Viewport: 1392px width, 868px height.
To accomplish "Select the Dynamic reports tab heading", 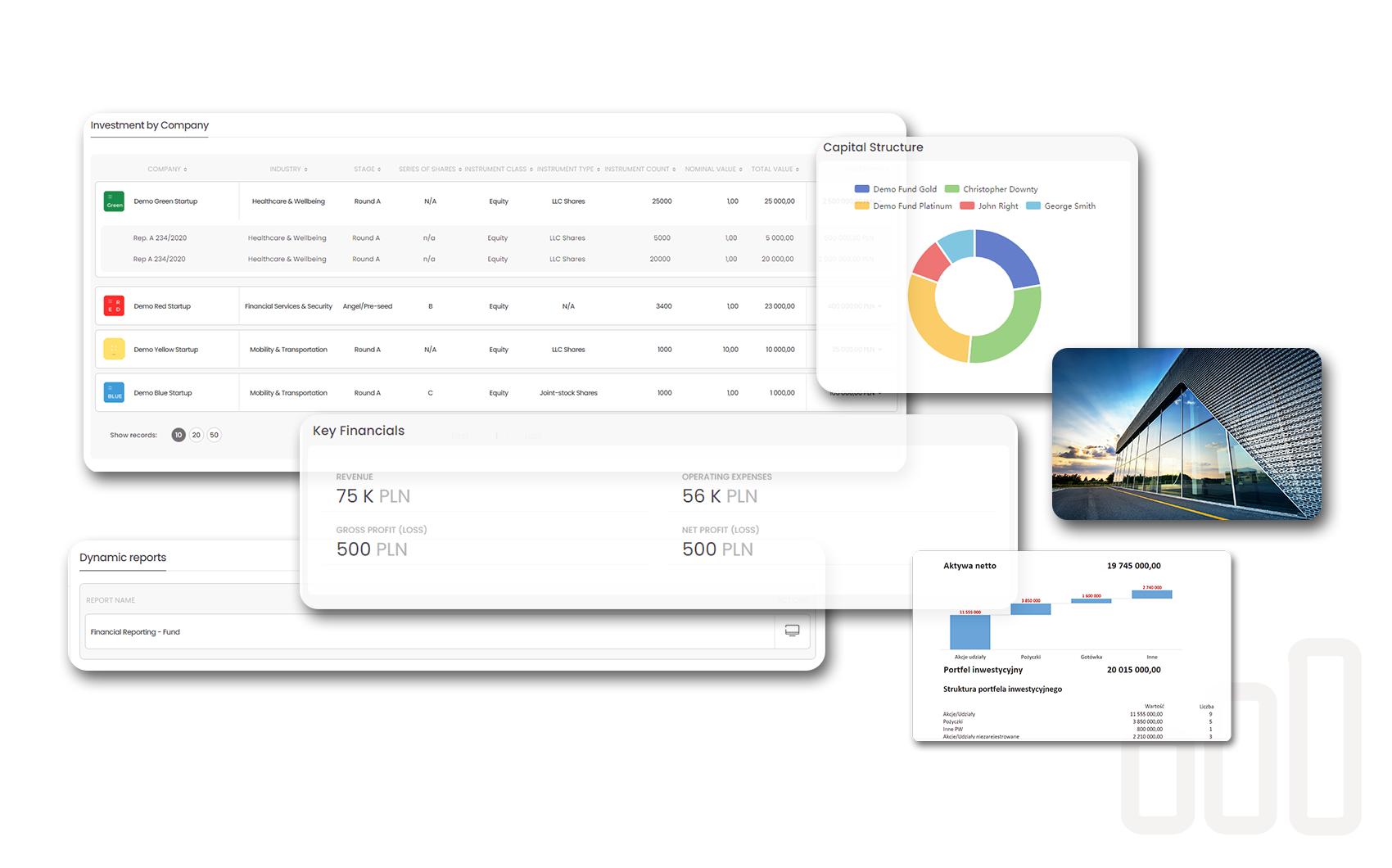I will pos(123,558).
